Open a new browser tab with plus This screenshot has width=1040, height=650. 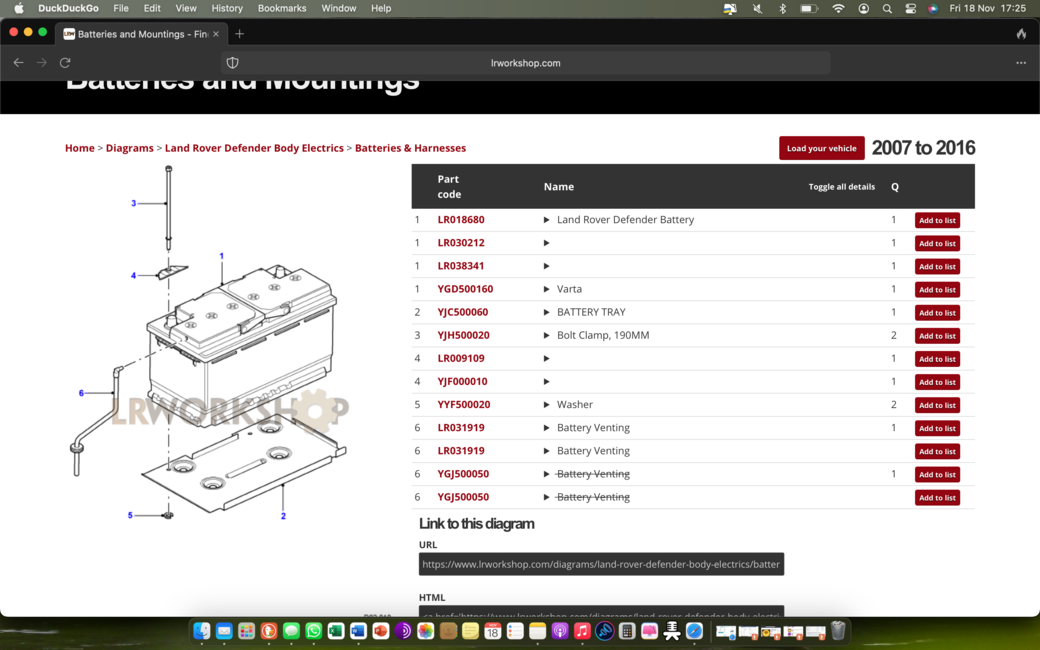[239, 34]
